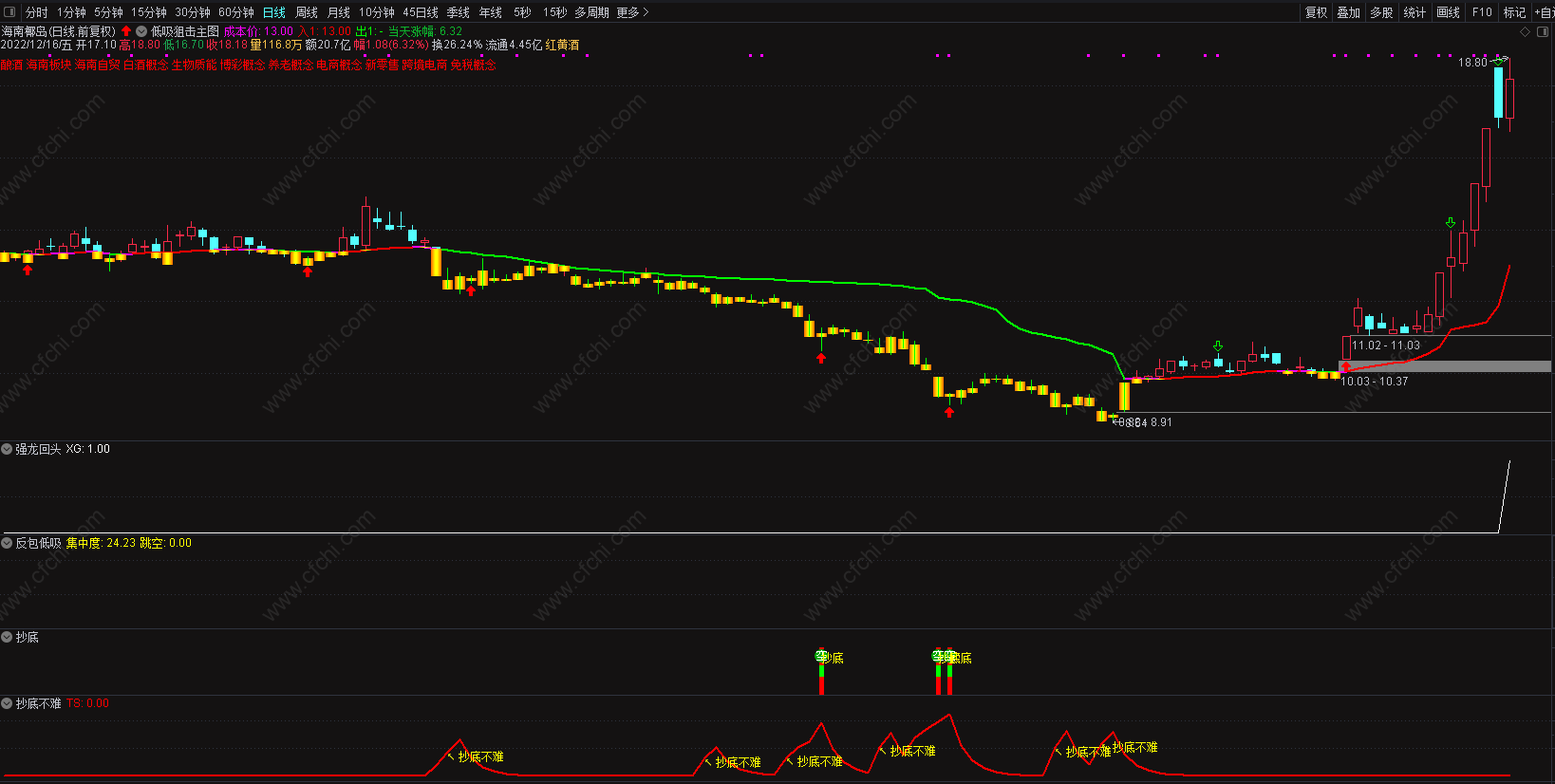Click the 复权 button

point(1317,12)
